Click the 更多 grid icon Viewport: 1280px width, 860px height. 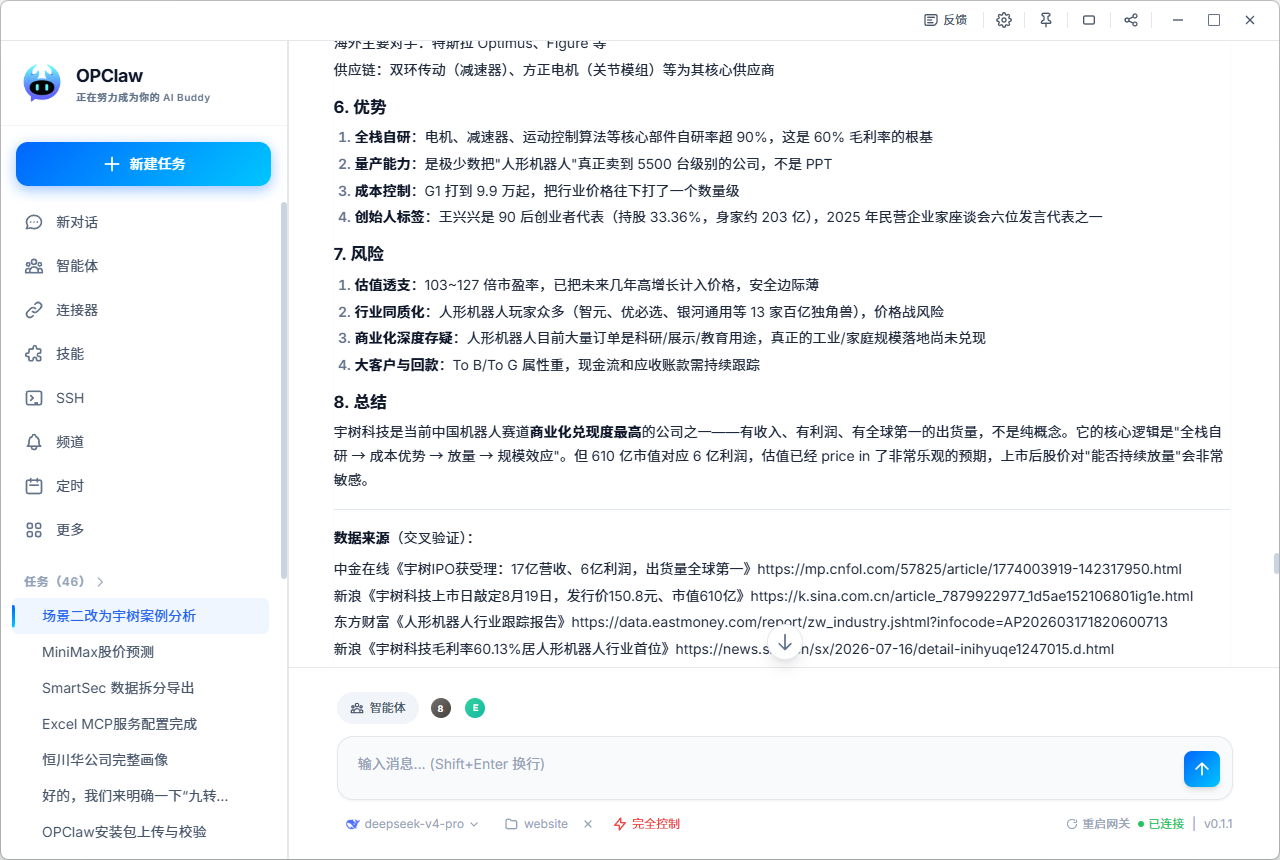tap(34, 530)
